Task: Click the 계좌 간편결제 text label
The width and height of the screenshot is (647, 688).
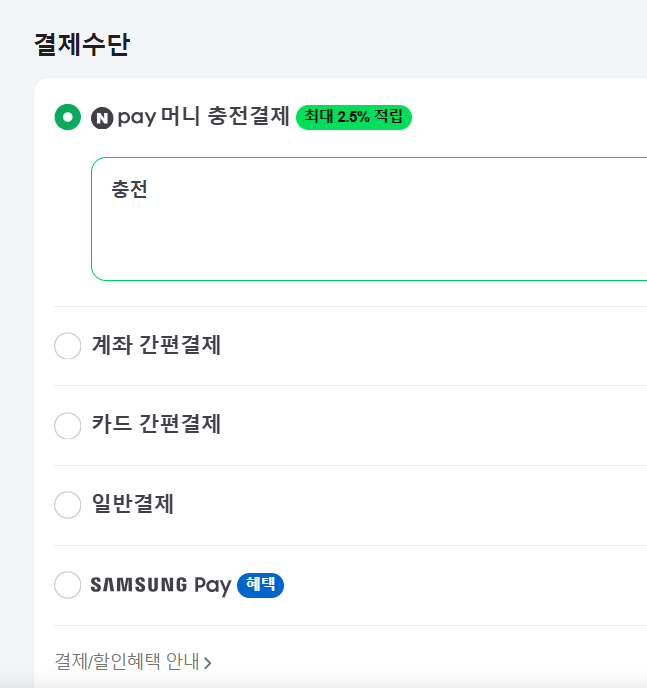Action: click(x=156, y=345)
